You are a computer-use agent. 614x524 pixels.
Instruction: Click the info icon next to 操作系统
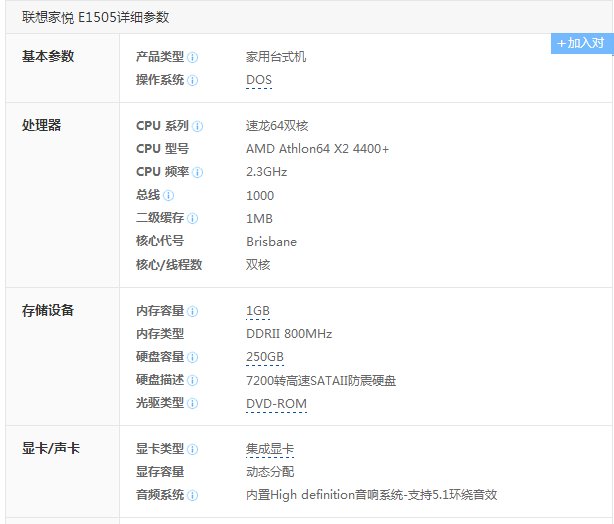coord(192,81)
